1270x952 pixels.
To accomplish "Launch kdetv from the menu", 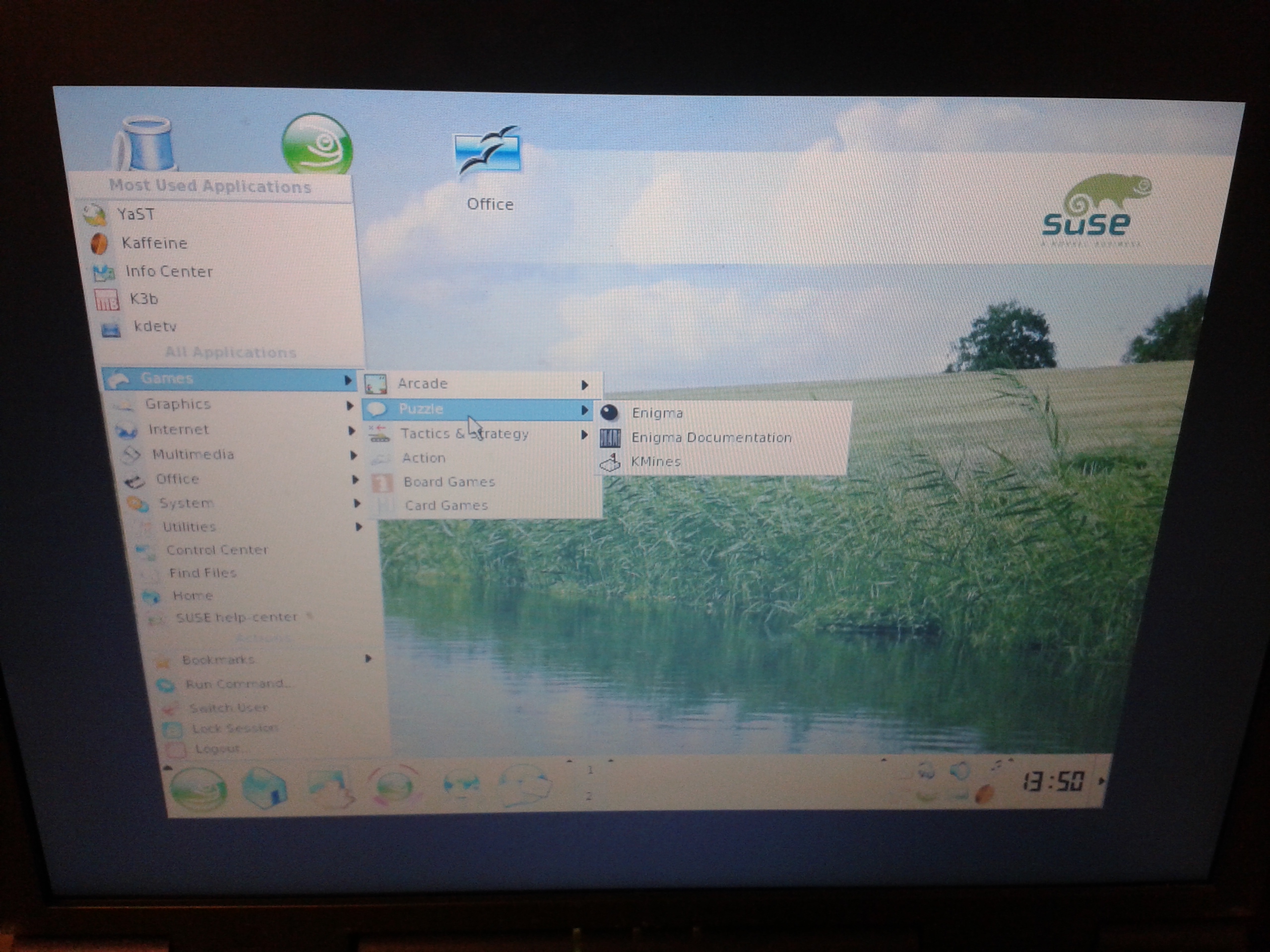I will click(x=230, y=327).
